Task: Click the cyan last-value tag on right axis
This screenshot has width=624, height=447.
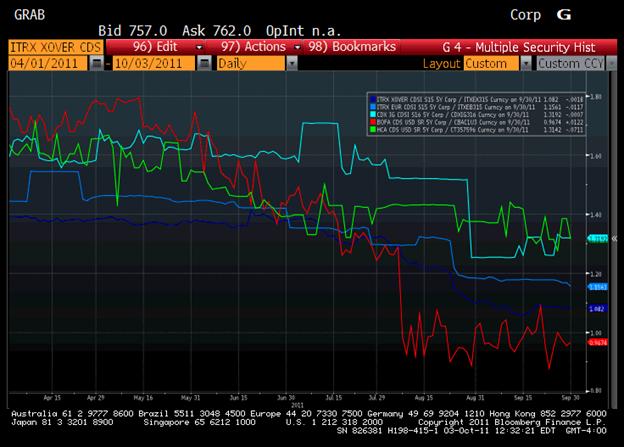Action: coord(597,238)
